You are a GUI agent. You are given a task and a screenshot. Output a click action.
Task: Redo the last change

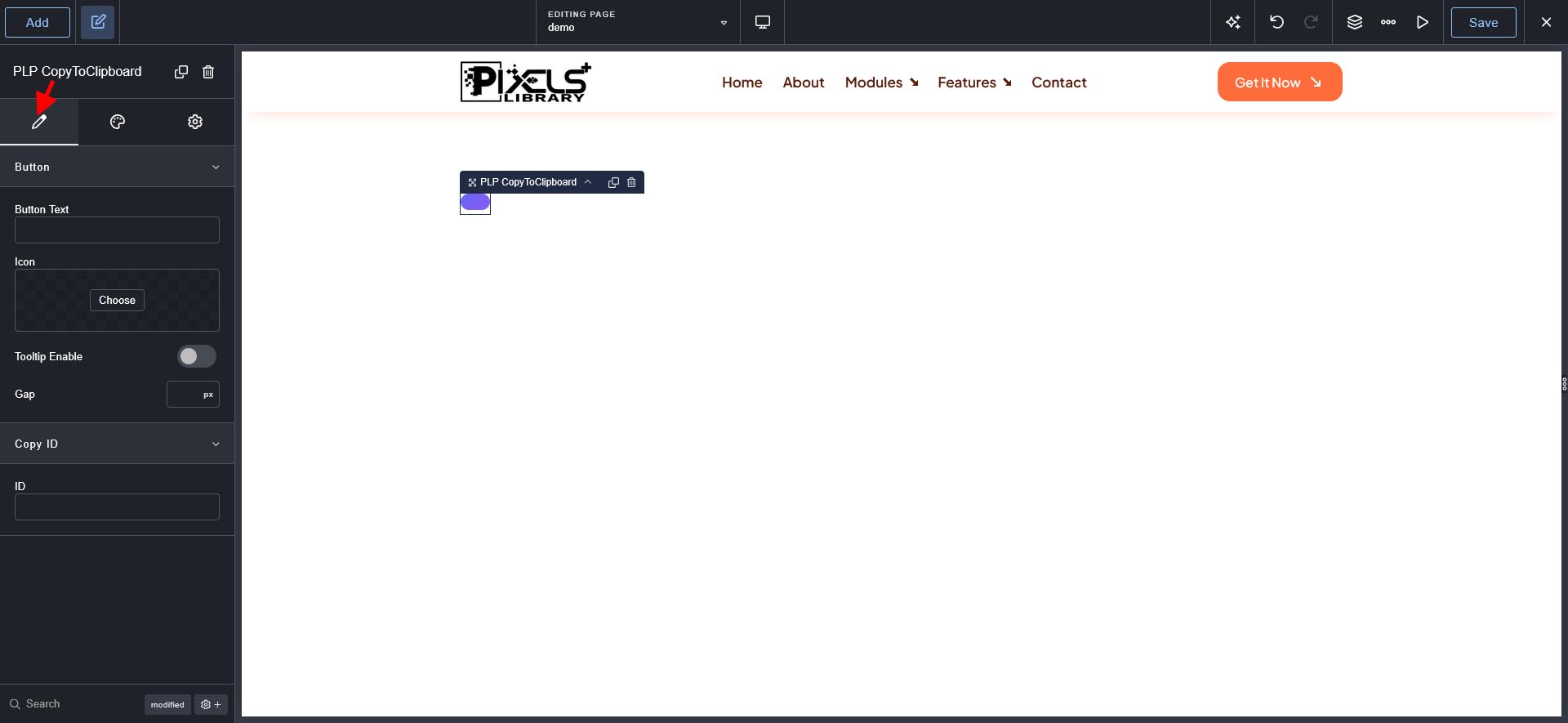pyautogui.click(x=1311, y=22)
